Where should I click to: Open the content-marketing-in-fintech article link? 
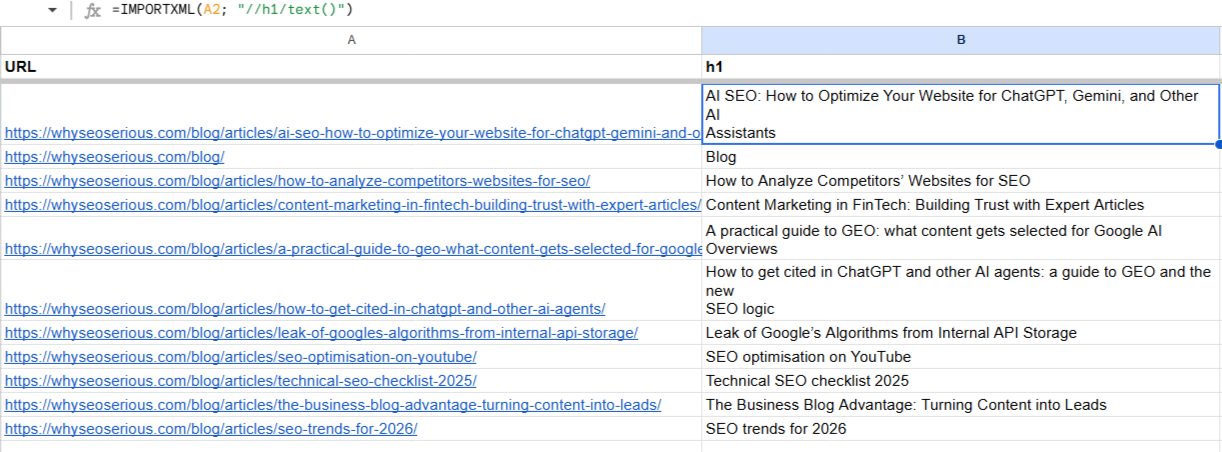point(352,205)
